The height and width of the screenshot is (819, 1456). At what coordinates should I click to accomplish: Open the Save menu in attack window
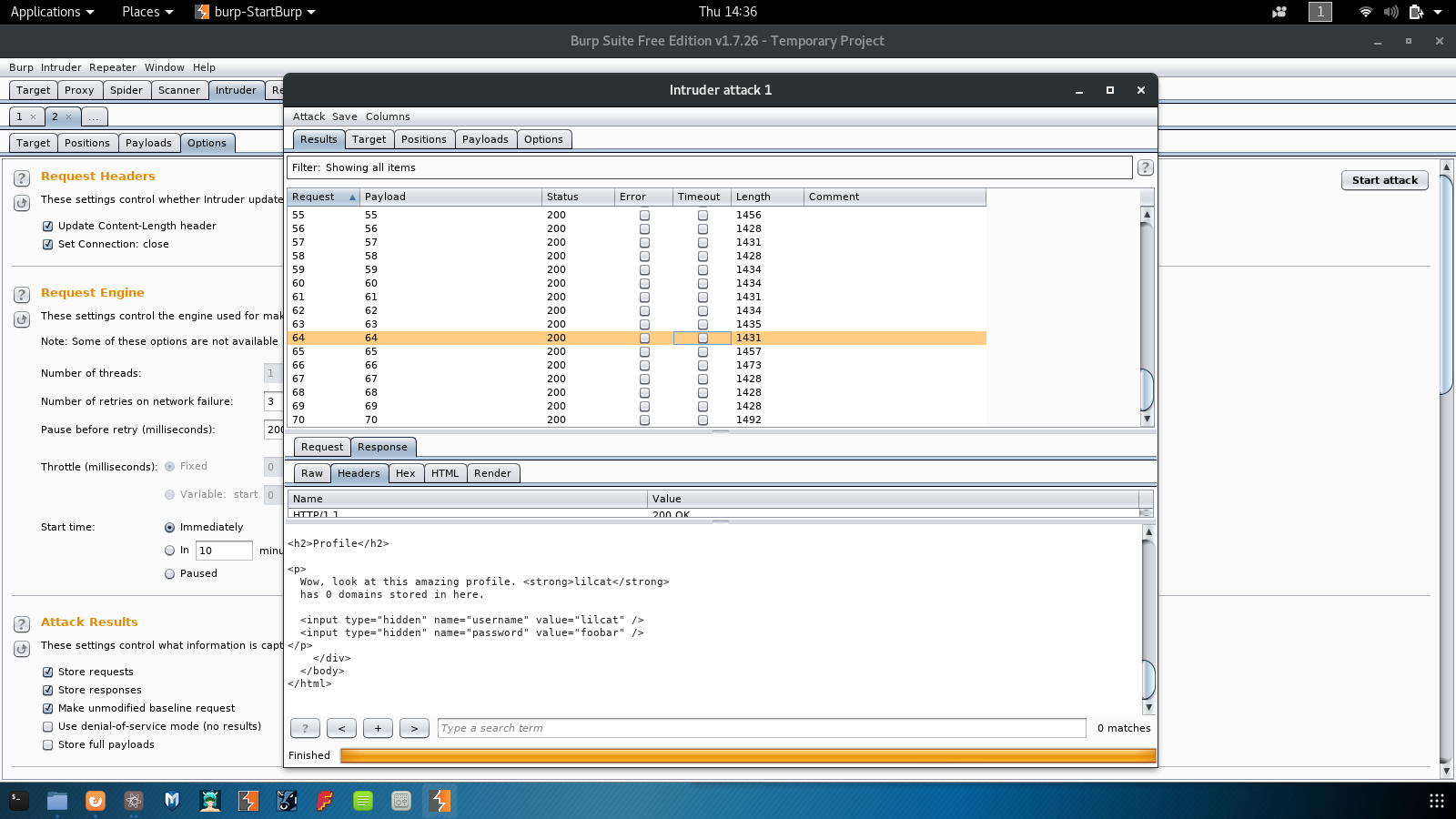point(345,116)
